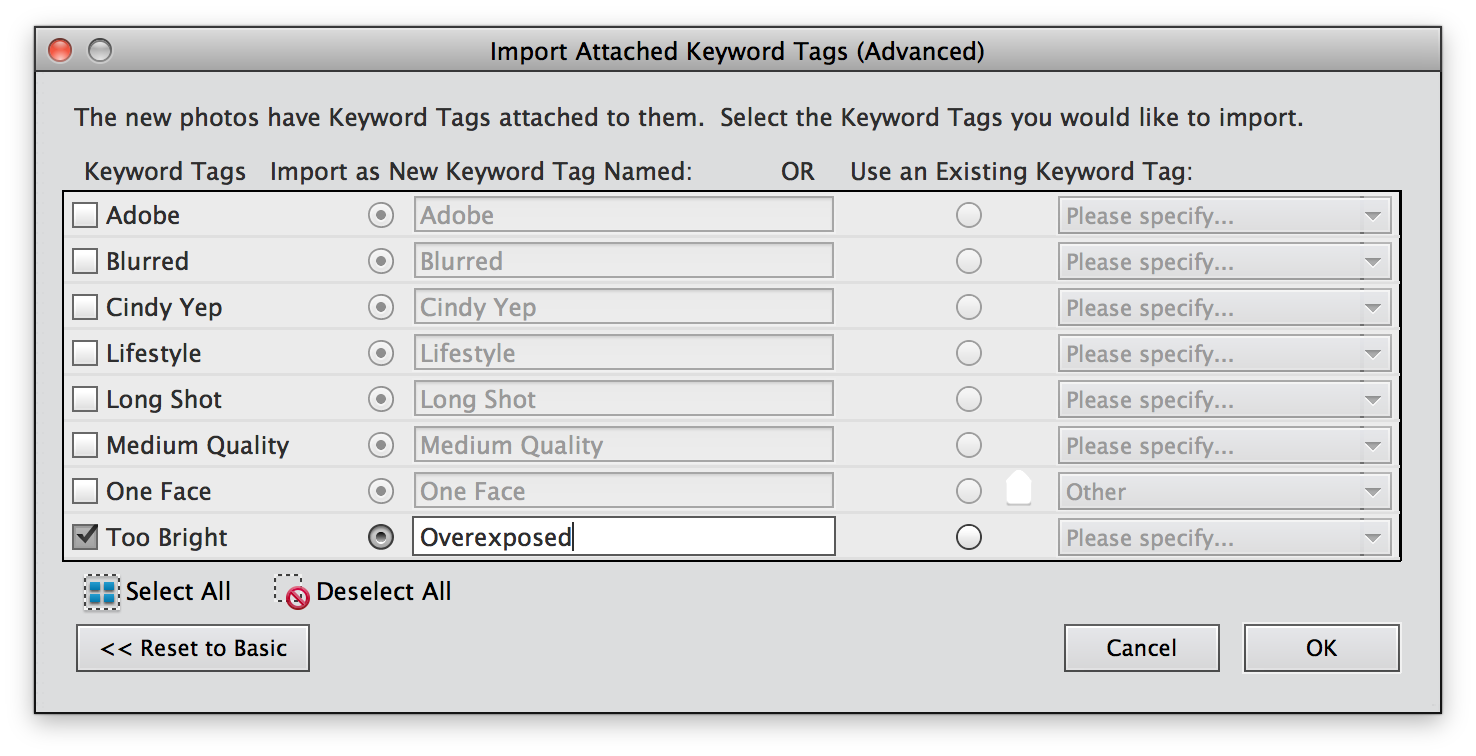
Task: Check the Adobe keyword tag checkbox
Action: [x=86, y=215]
